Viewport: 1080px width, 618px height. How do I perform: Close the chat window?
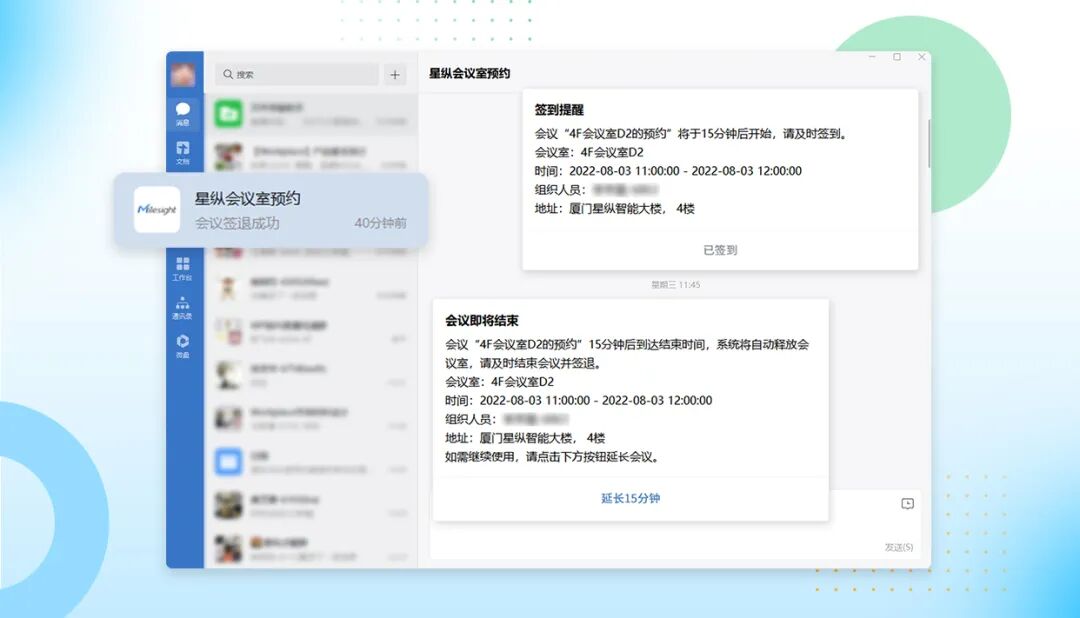click(x=922, y=57)
